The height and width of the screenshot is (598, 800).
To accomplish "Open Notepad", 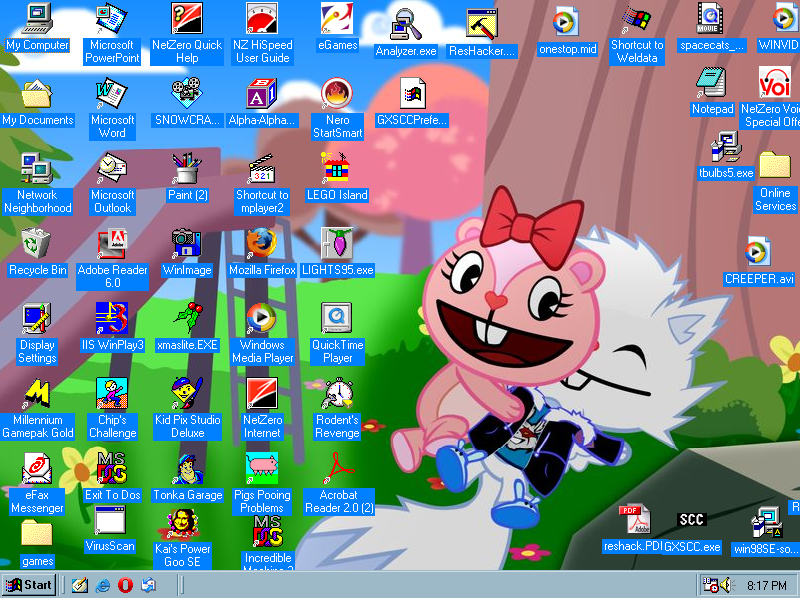I will click(x=712, y=85).
